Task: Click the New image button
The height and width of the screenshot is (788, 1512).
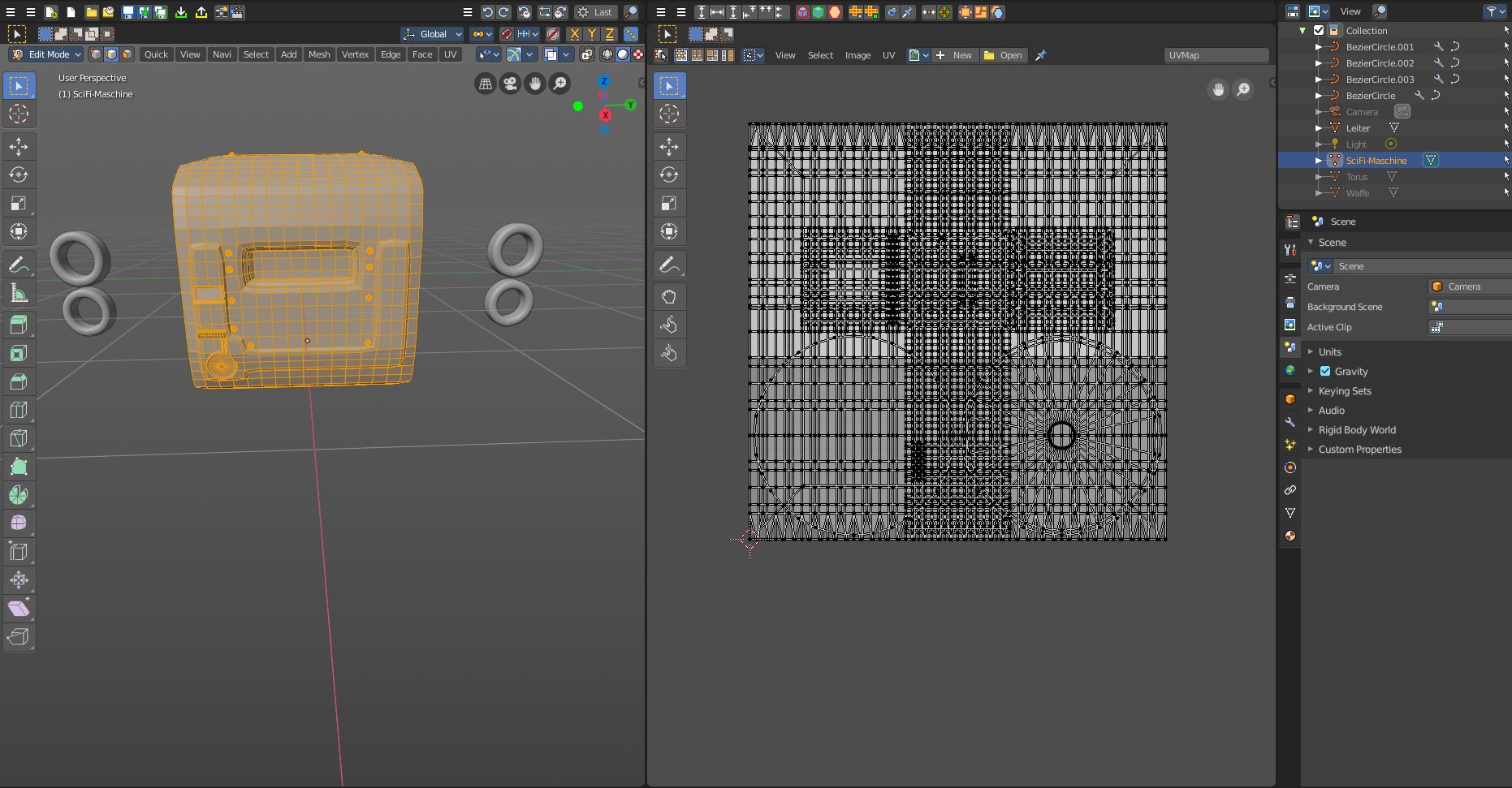Action: click(955, 55)
